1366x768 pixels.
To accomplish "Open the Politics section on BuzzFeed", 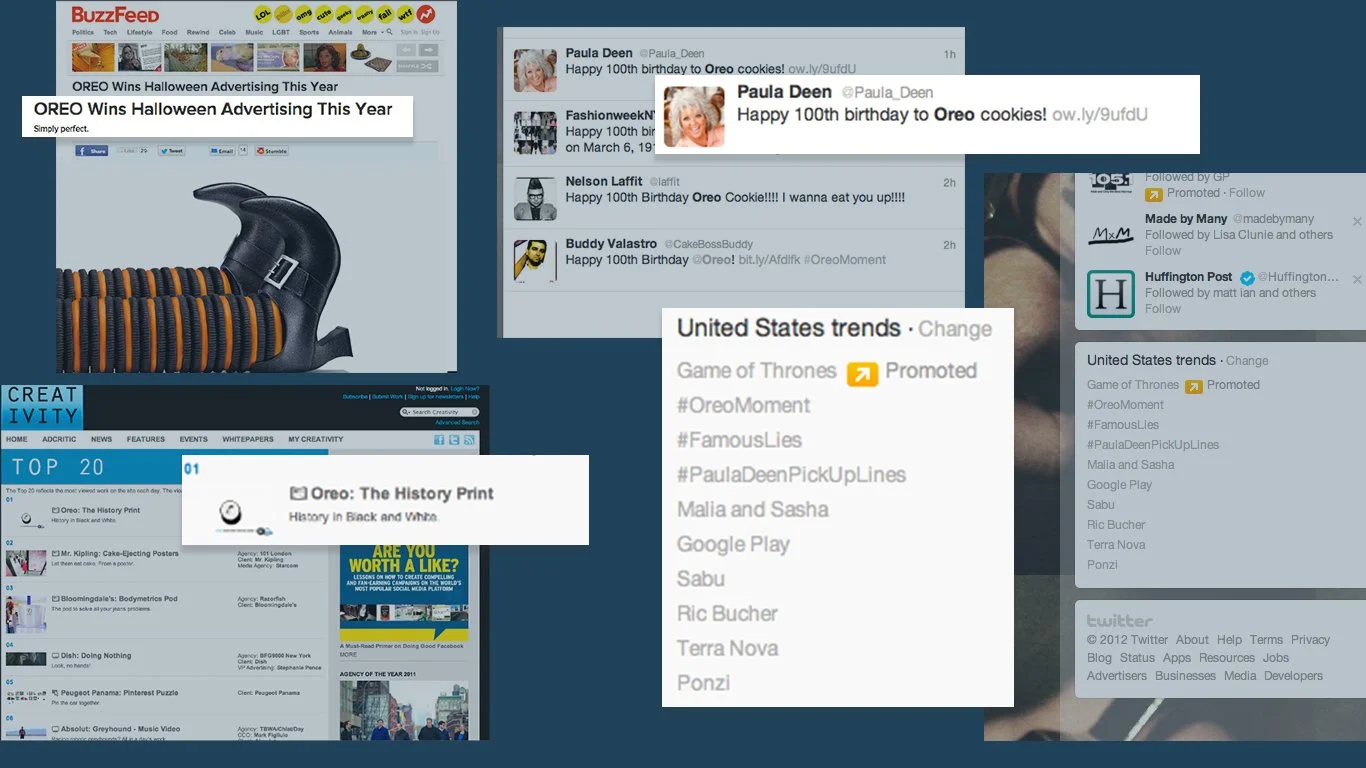I will tap(83, 32).
